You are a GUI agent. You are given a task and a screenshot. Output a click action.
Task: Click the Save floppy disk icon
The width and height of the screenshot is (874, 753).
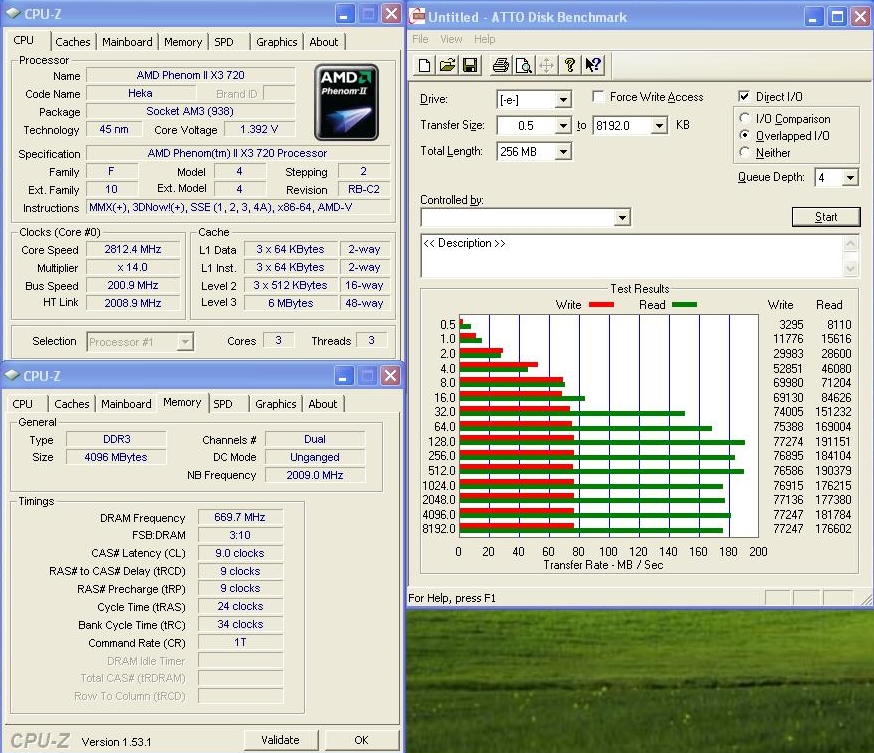(x=470, y=66)
